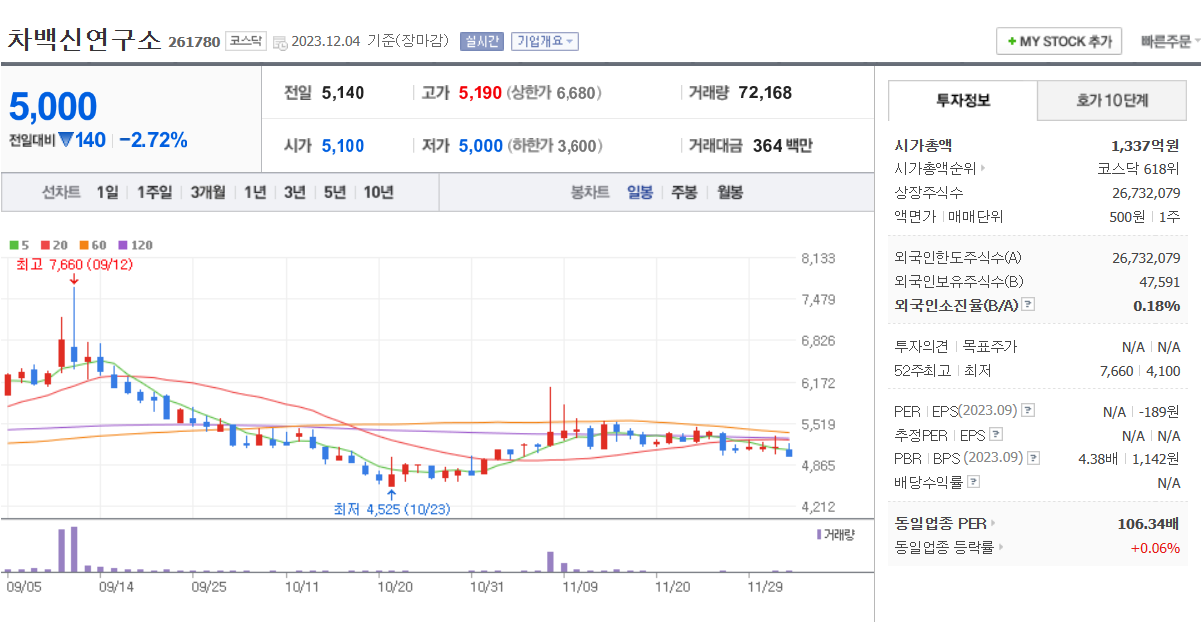Click the 저가 value 5,000
The height and width of the screenshot is (622, 1204).
[480, 146]
